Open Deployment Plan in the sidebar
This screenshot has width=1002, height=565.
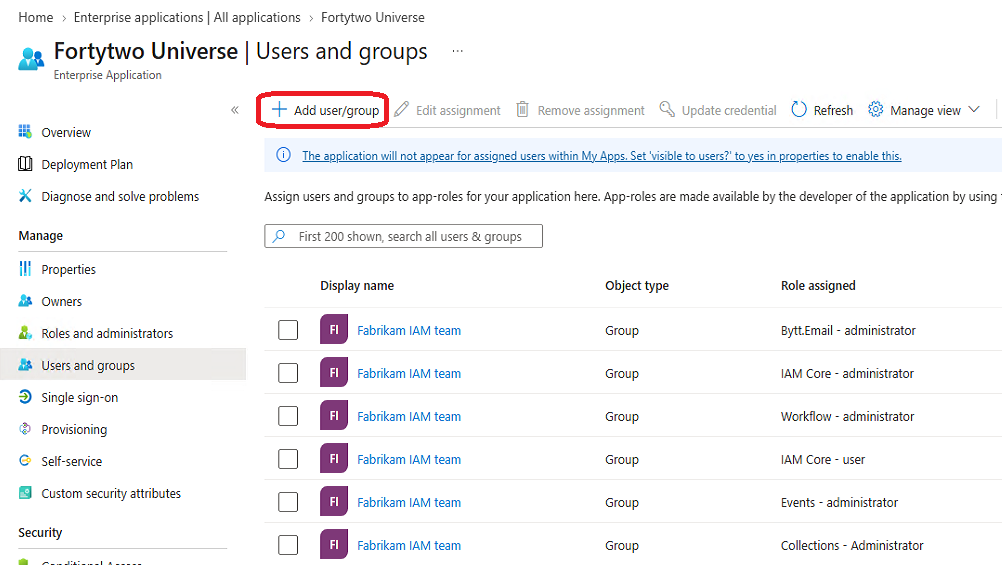pos(87,164)
